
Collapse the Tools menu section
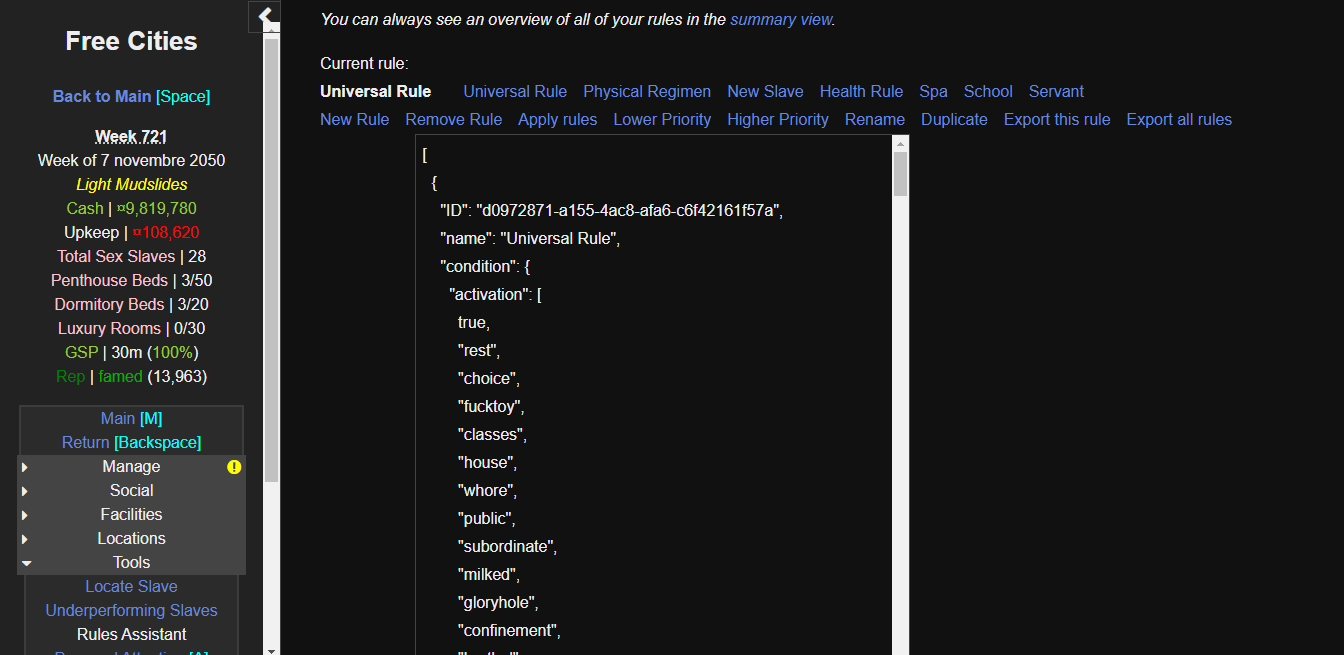coord(131,563)
